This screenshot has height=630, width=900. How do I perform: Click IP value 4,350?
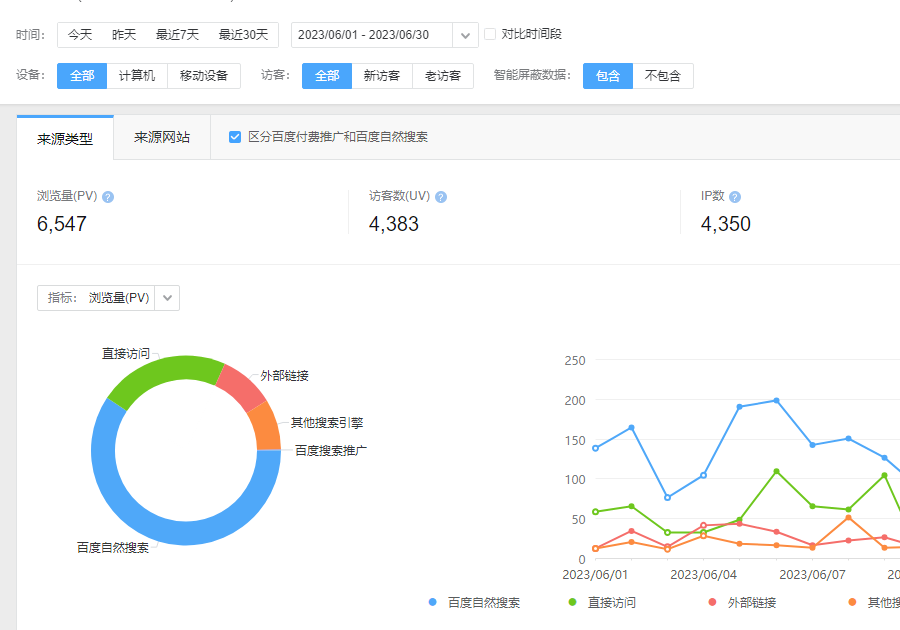pos(726,224)
